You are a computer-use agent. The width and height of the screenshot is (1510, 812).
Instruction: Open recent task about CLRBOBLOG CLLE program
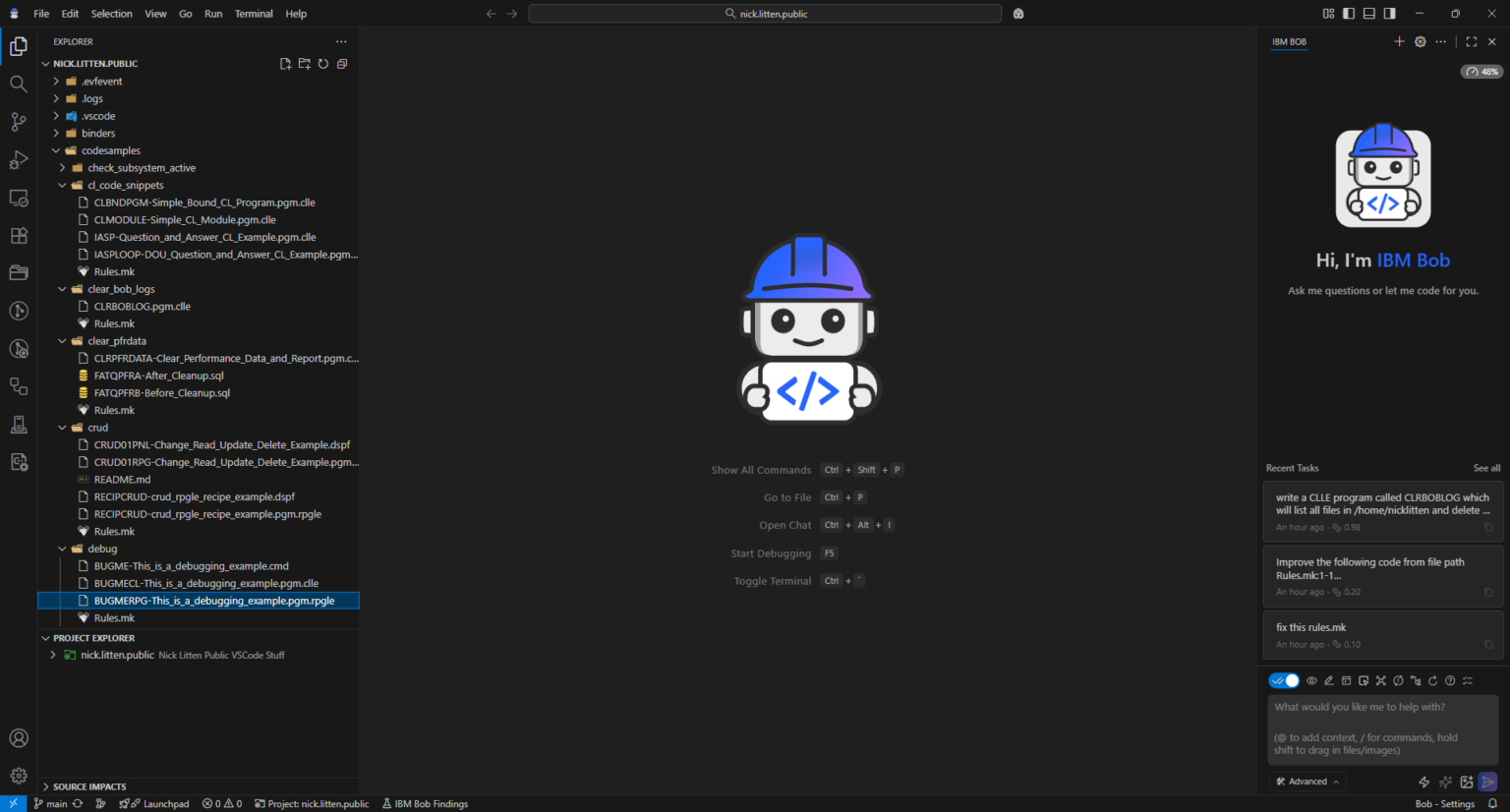click(1382, 512)
